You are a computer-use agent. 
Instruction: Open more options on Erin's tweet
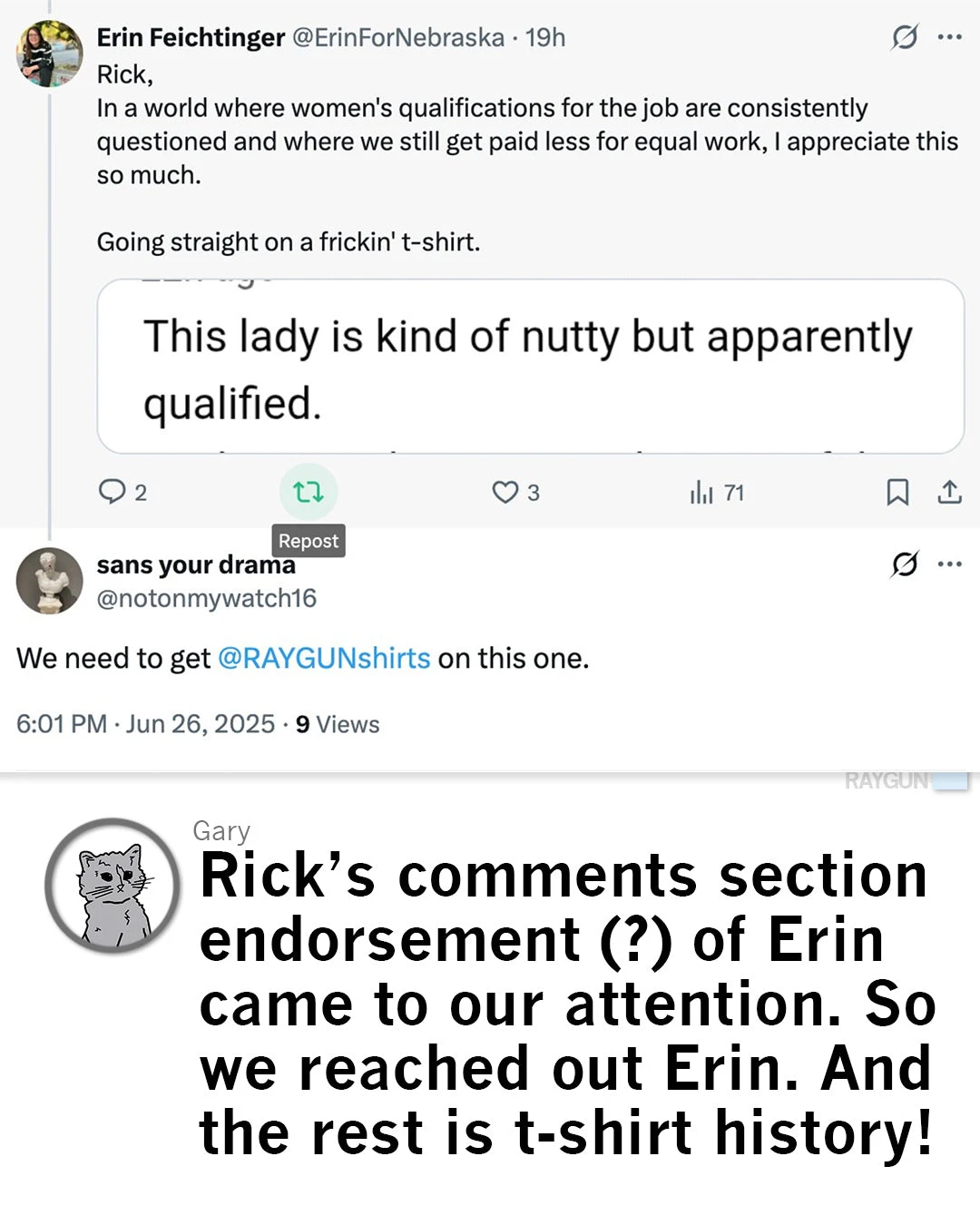[x=950, y=37]
